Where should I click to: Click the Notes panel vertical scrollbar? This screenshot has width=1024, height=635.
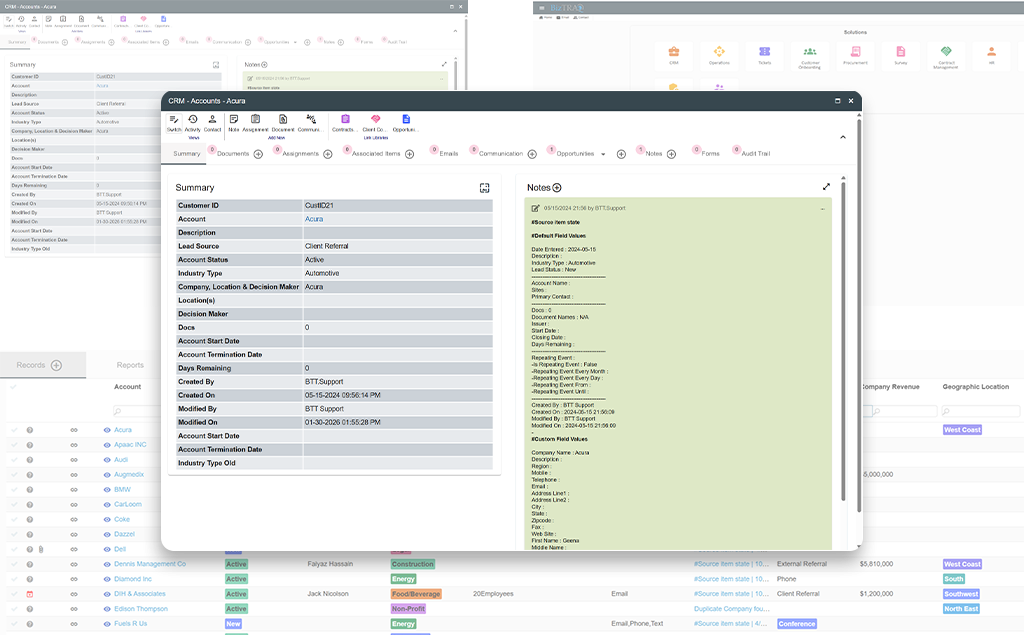[x=843, y=340]
